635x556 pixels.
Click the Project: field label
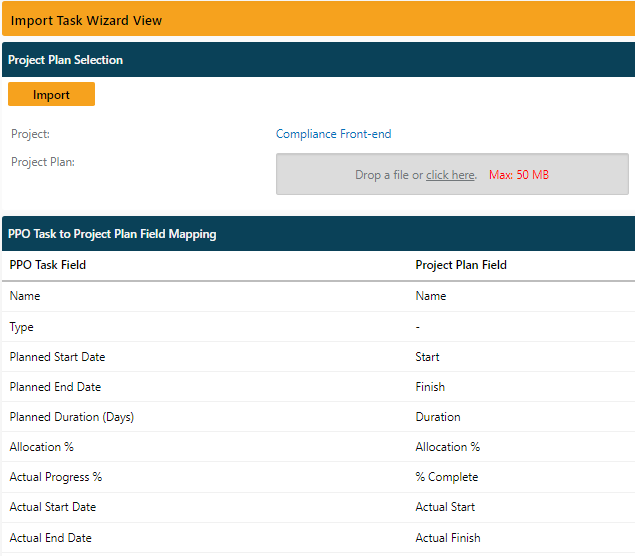pos(30,134)
